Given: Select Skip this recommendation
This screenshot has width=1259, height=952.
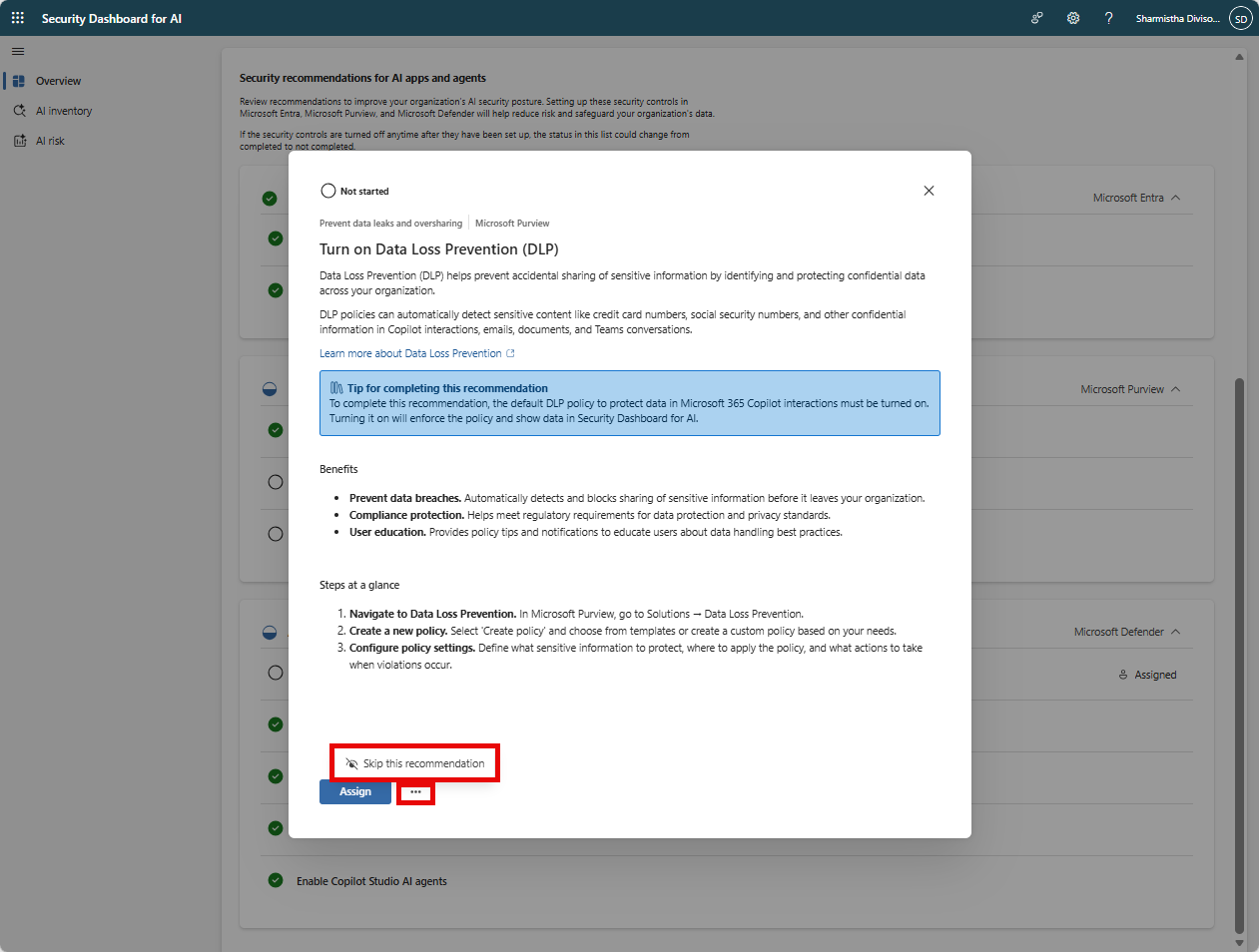Looking at the screenshot, I should click(414, 763).
